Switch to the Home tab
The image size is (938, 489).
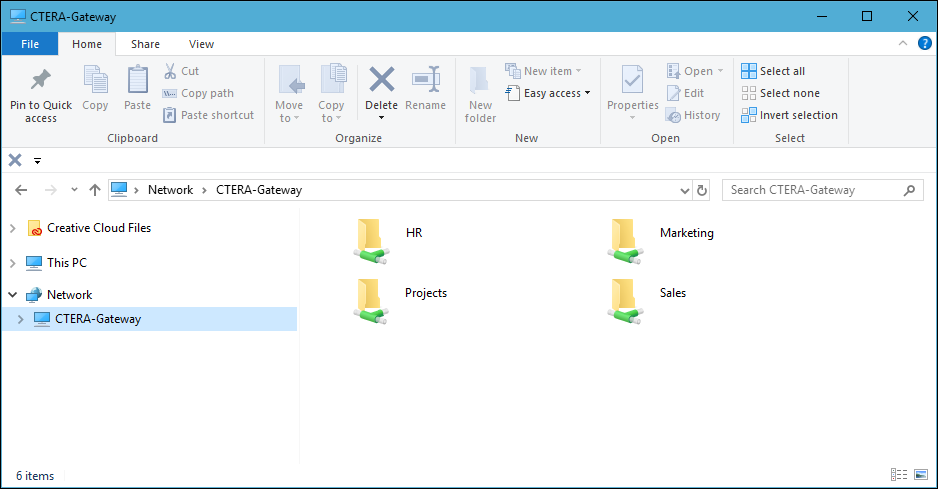pyautogui.click(x=87, y=44)
